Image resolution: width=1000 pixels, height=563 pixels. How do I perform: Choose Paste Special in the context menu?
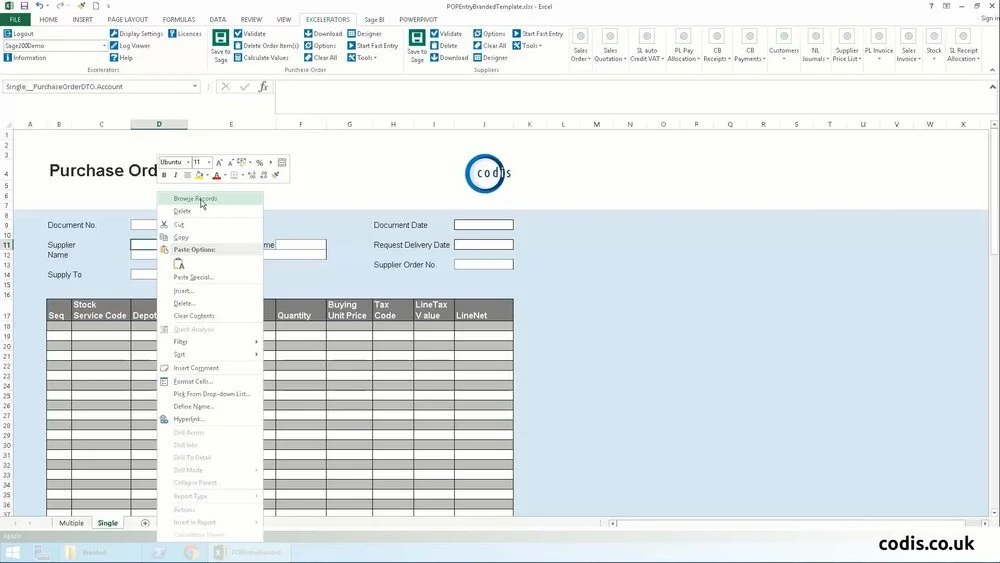tap(210, 277)
